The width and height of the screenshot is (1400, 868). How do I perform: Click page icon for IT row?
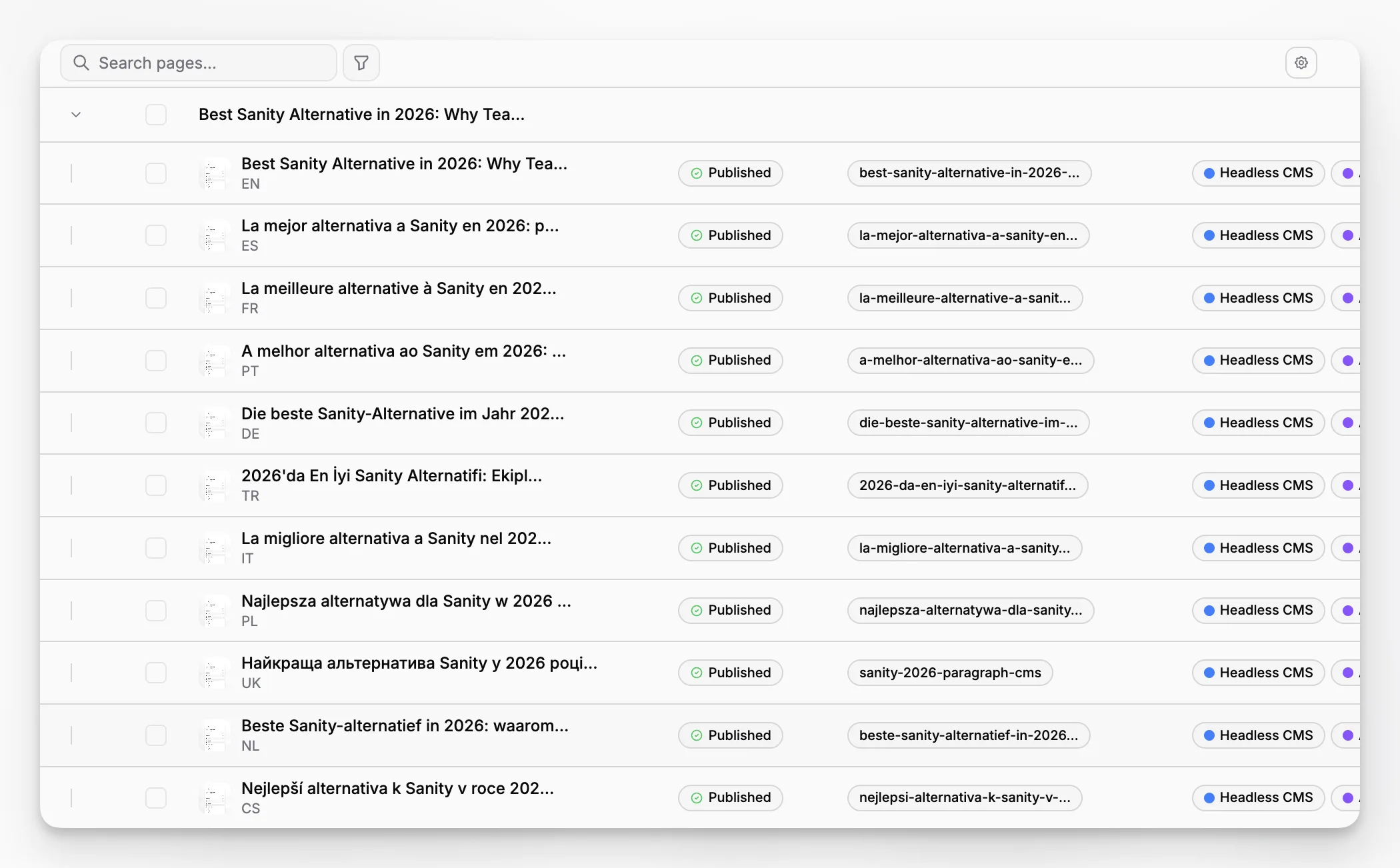(x=215, y=548)
